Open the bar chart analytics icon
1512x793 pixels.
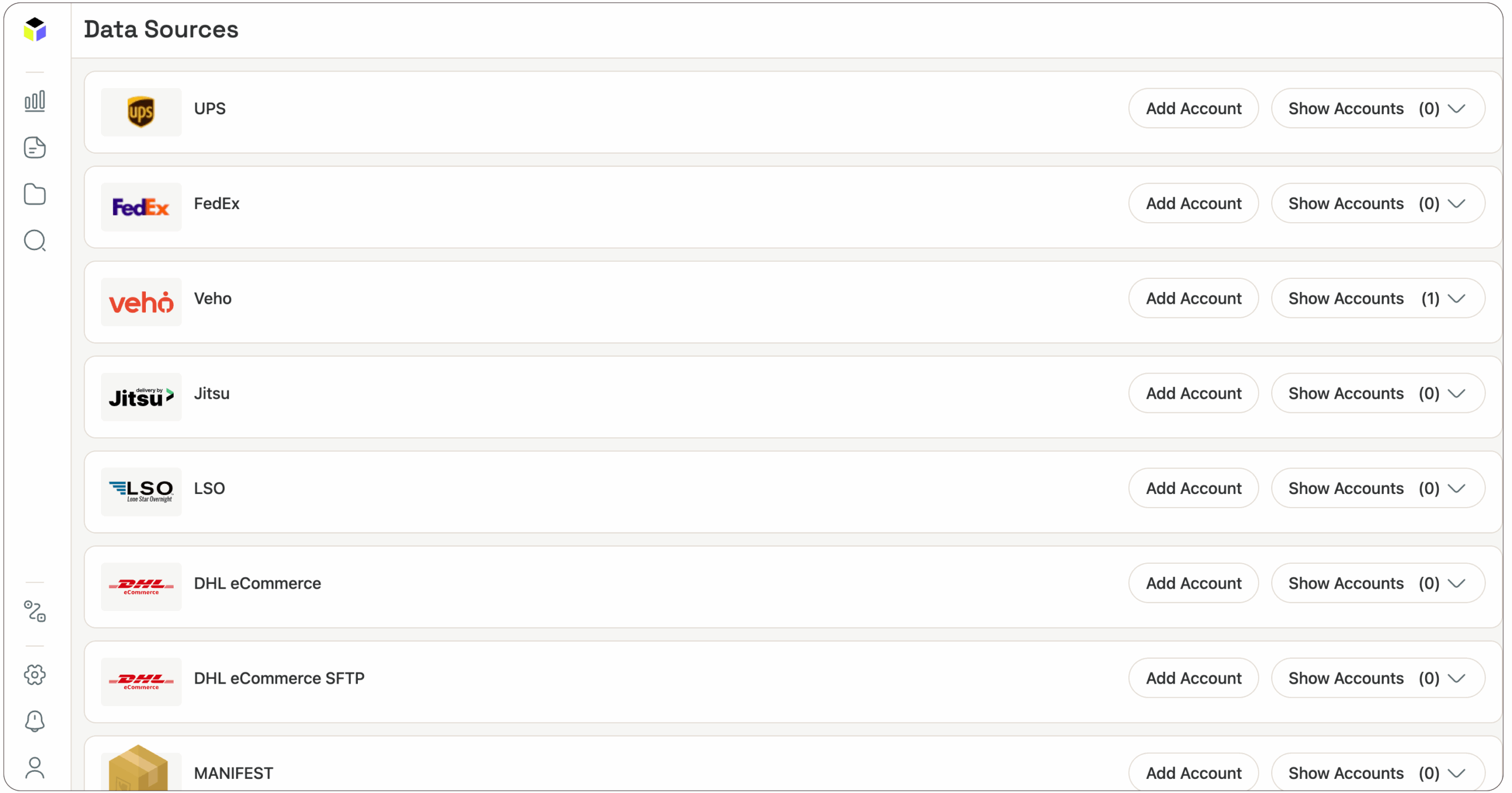tap(35, 101)
